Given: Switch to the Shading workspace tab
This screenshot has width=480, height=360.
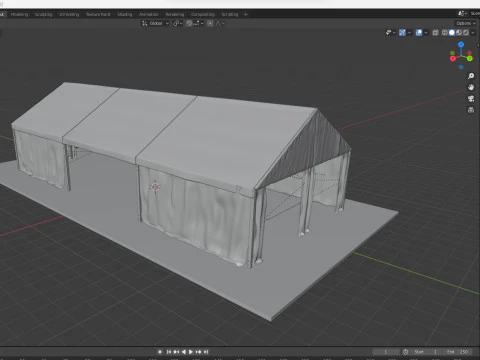Looking at the screenshot, I should point(125,14).
